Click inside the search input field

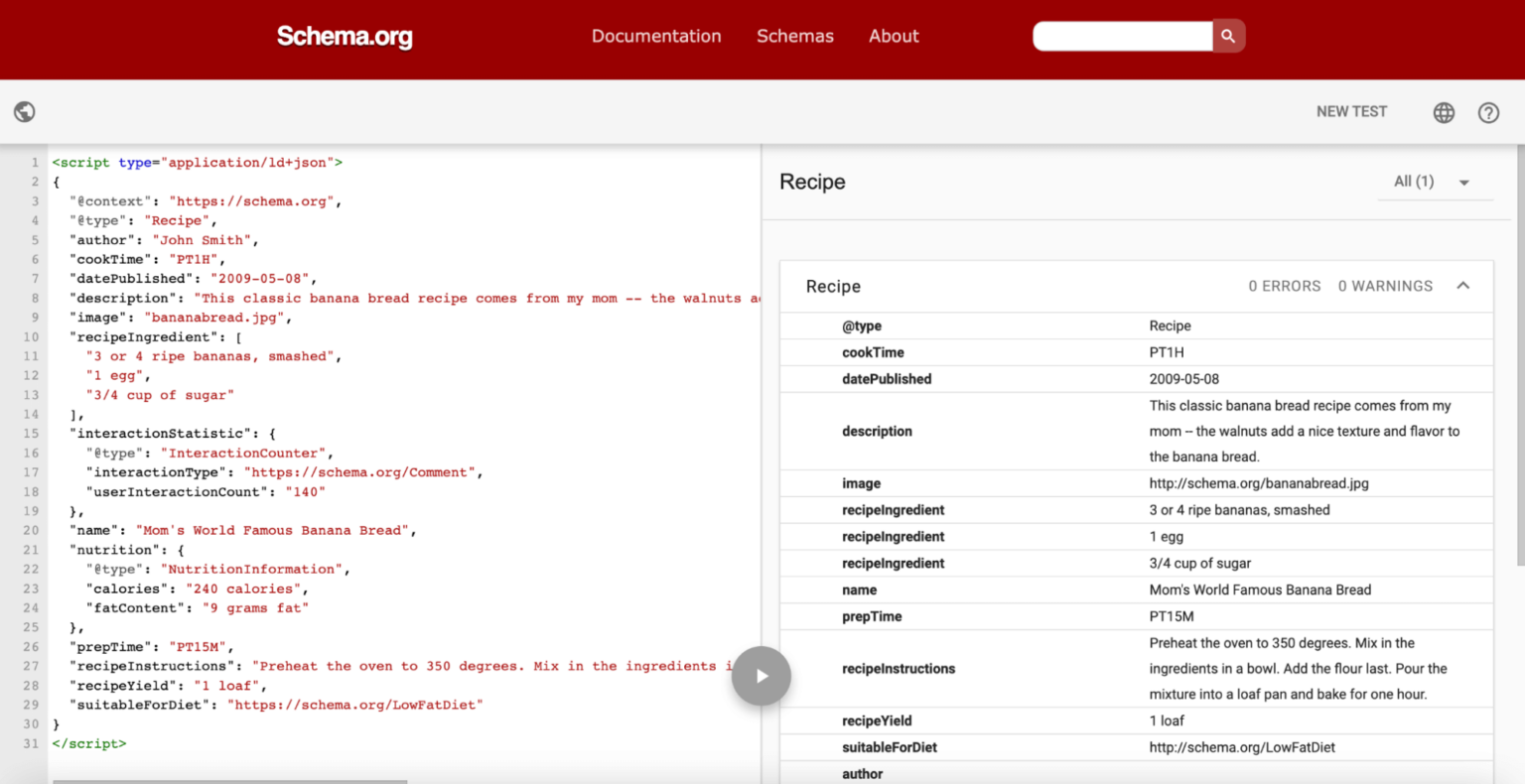[x=1122, y=35]
